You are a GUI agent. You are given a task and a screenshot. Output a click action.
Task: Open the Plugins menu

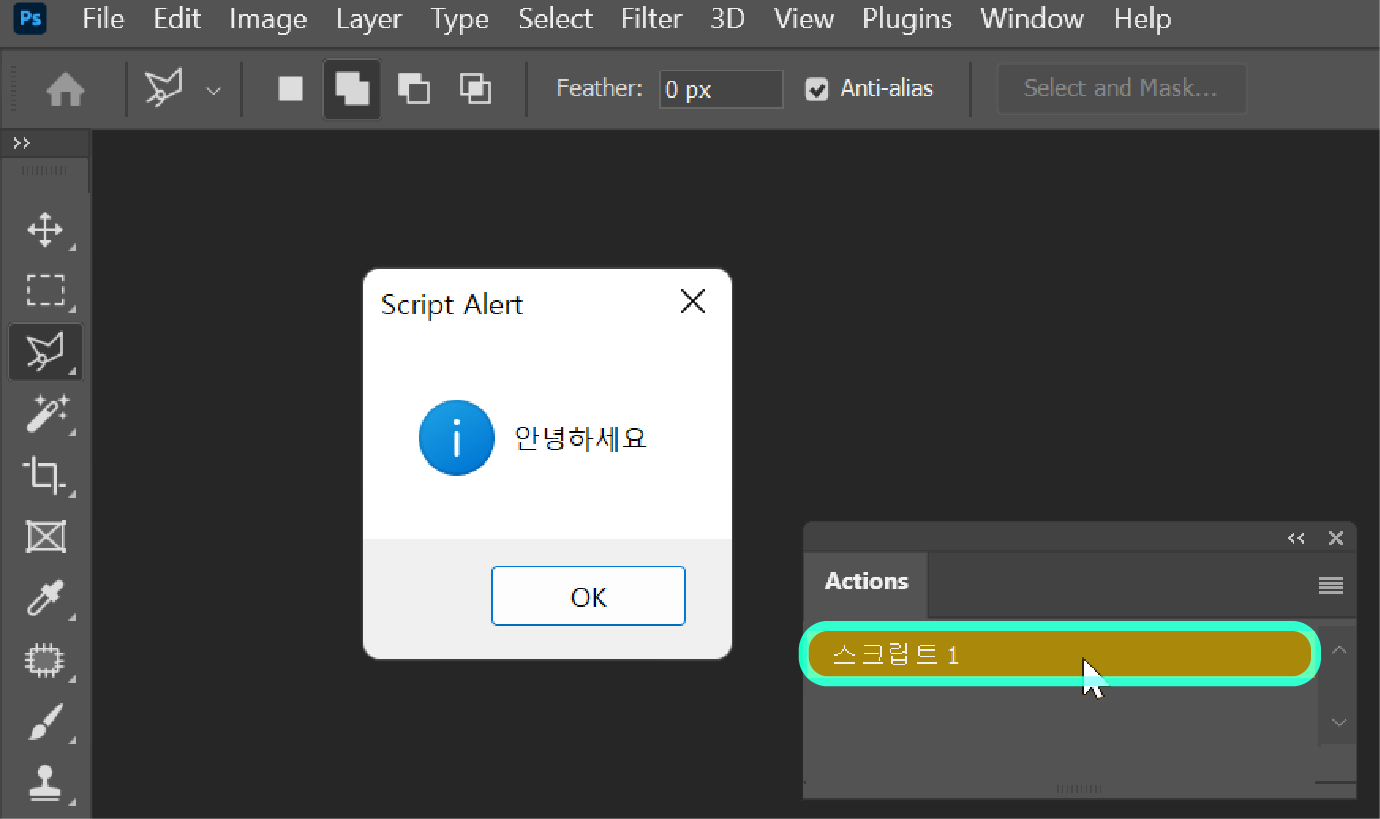point(907,18)
